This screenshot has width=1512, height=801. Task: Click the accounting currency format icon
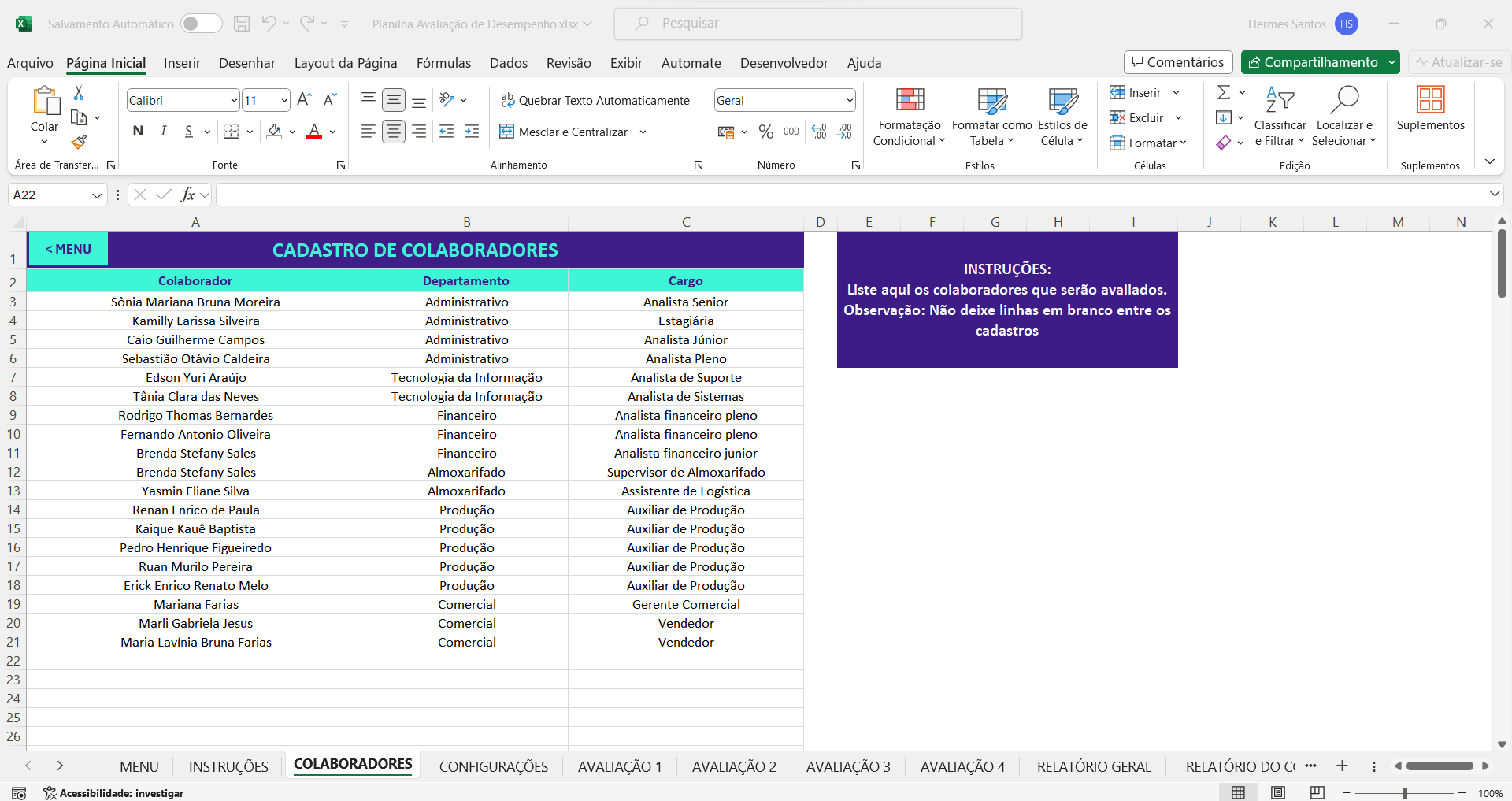pyautogui.click(x=726, y=132)
